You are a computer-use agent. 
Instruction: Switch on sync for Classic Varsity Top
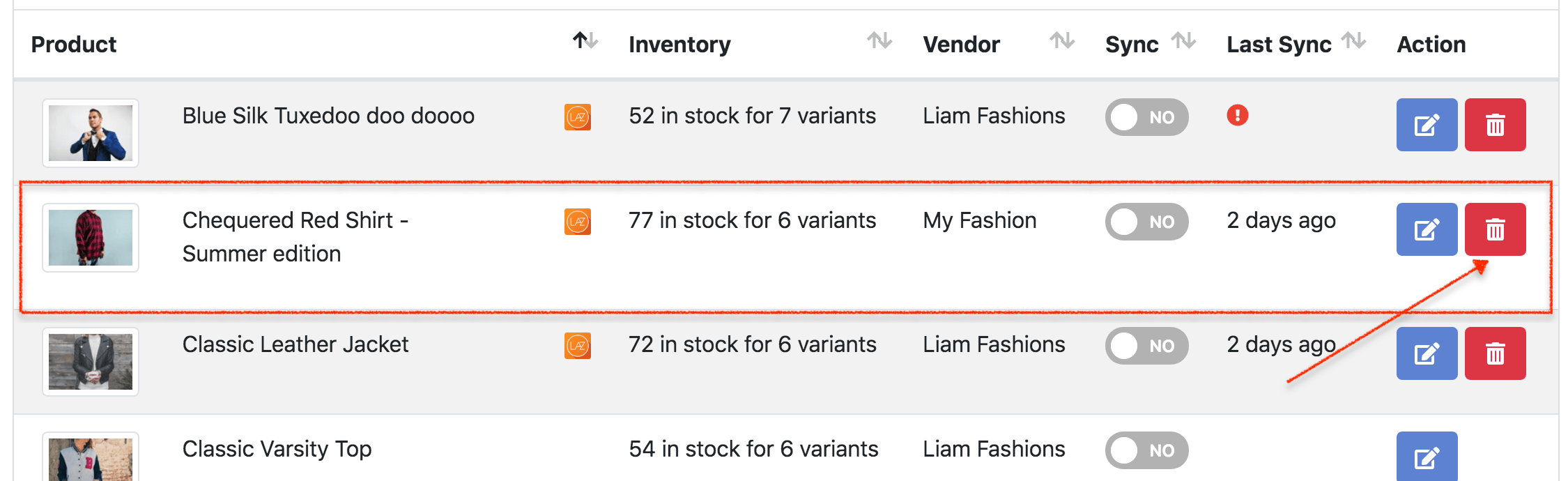coord(1146,450)
